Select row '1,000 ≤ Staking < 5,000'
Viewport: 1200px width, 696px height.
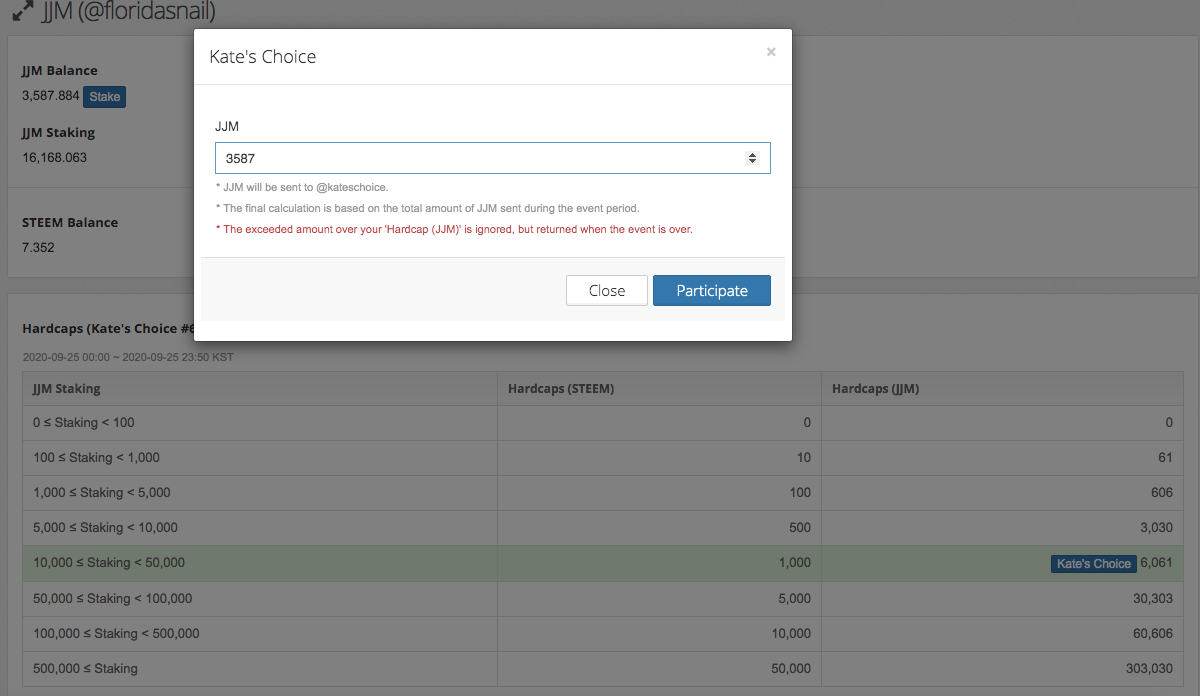tap(603, 493)
